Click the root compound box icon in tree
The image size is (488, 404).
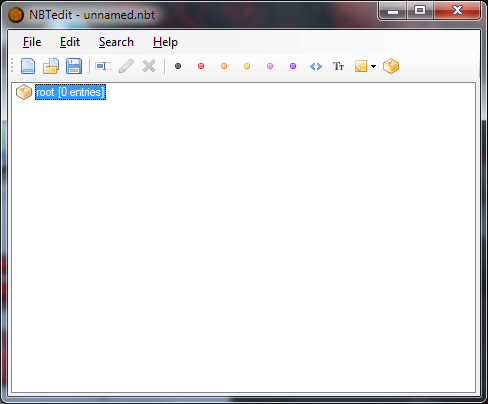pos(24,92)
